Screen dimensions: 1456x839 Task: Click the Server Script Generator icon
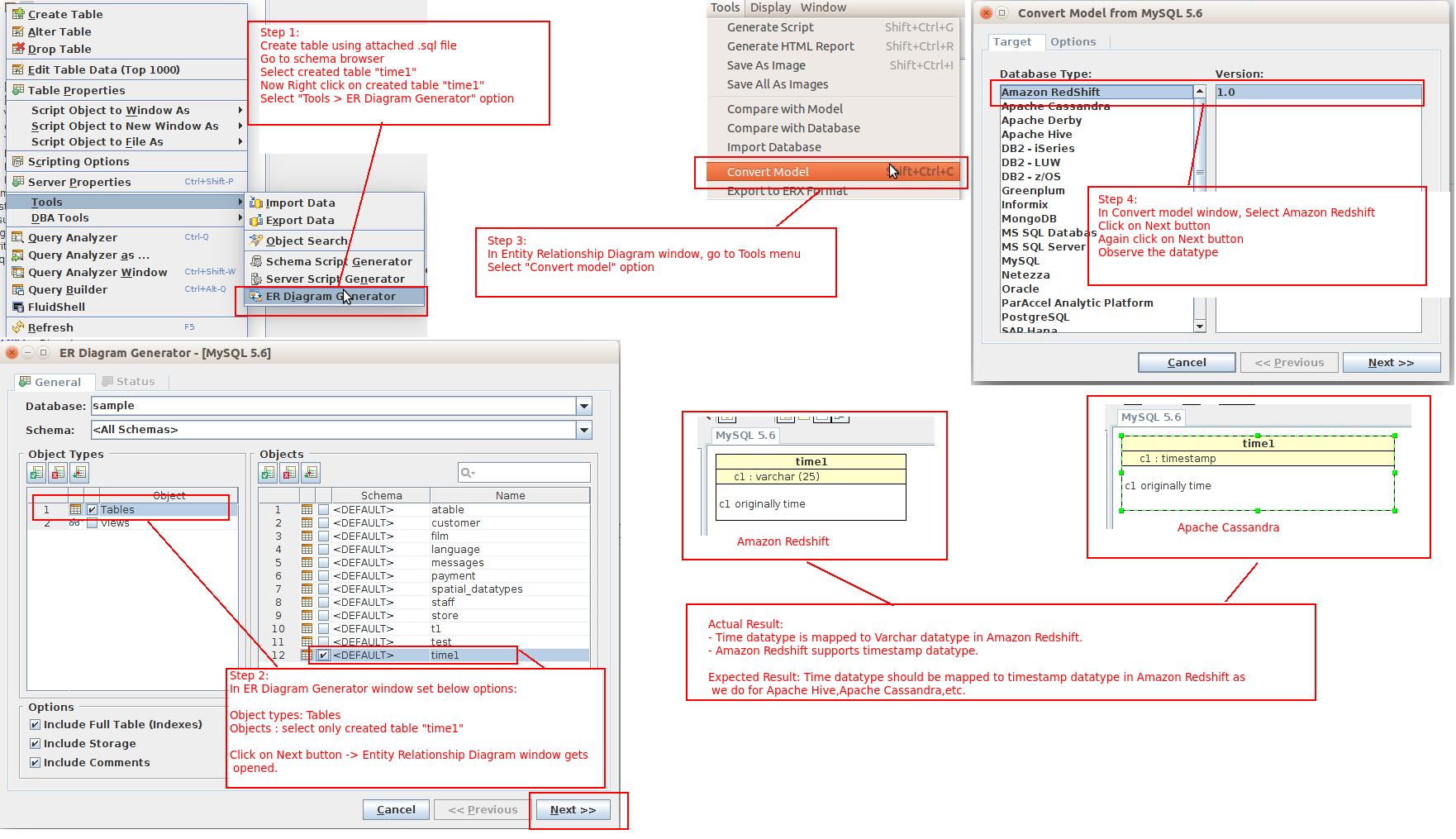[x=256, y=279]
